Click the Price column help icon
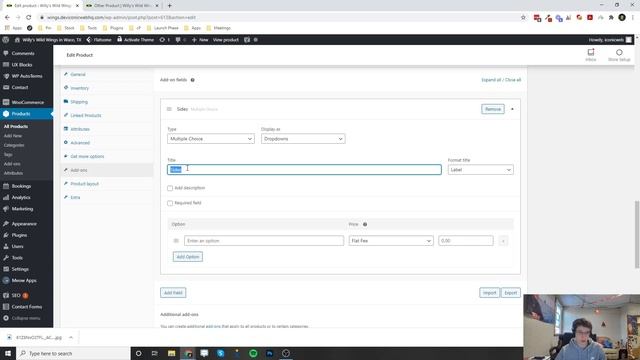Viewport: 640px width, 360px height. pos(365,224)
